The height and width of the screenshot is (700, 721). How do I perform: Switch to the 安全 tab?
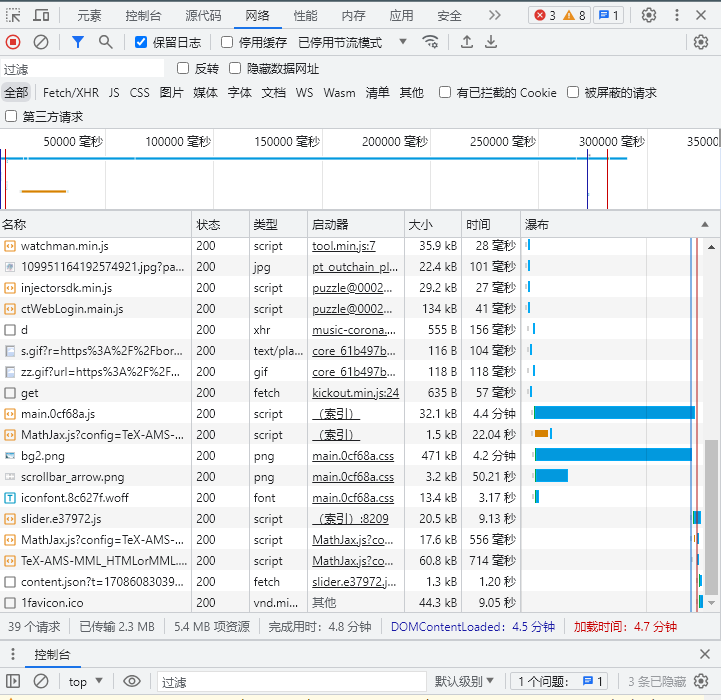[449, 16]
